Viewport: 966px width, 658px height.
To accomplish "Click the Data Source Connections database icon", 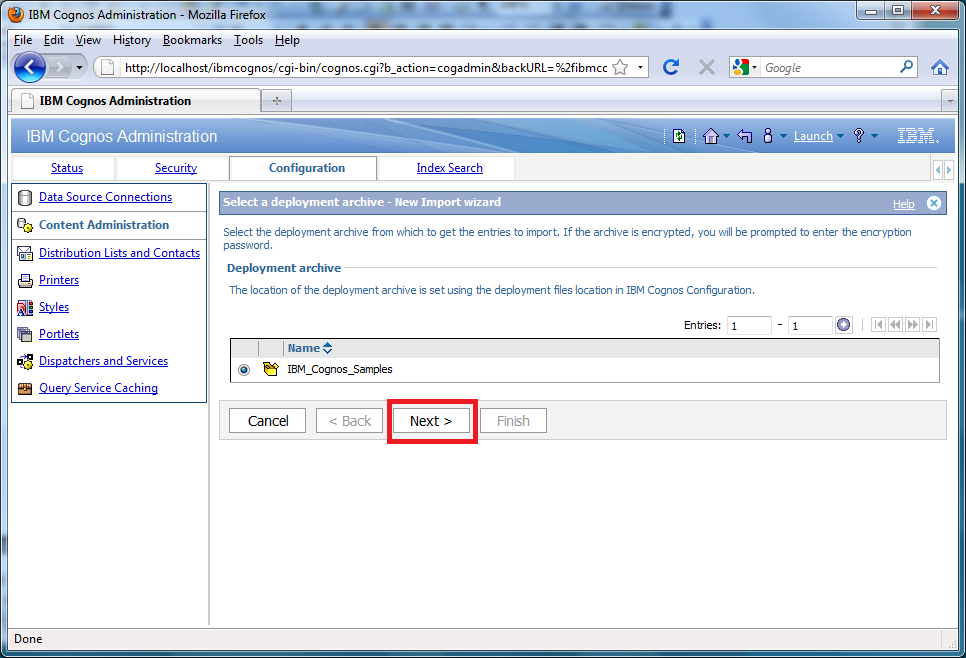I will 25,197.
